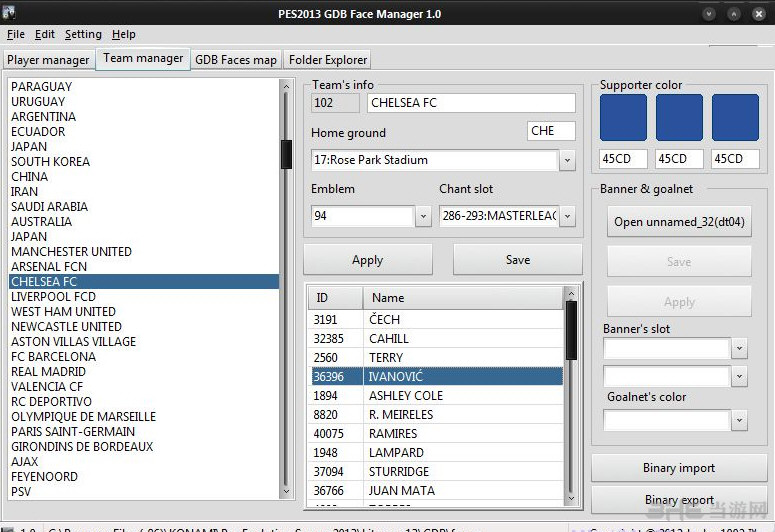Expand the second Banner's slot dropdown

coord(739,376)
